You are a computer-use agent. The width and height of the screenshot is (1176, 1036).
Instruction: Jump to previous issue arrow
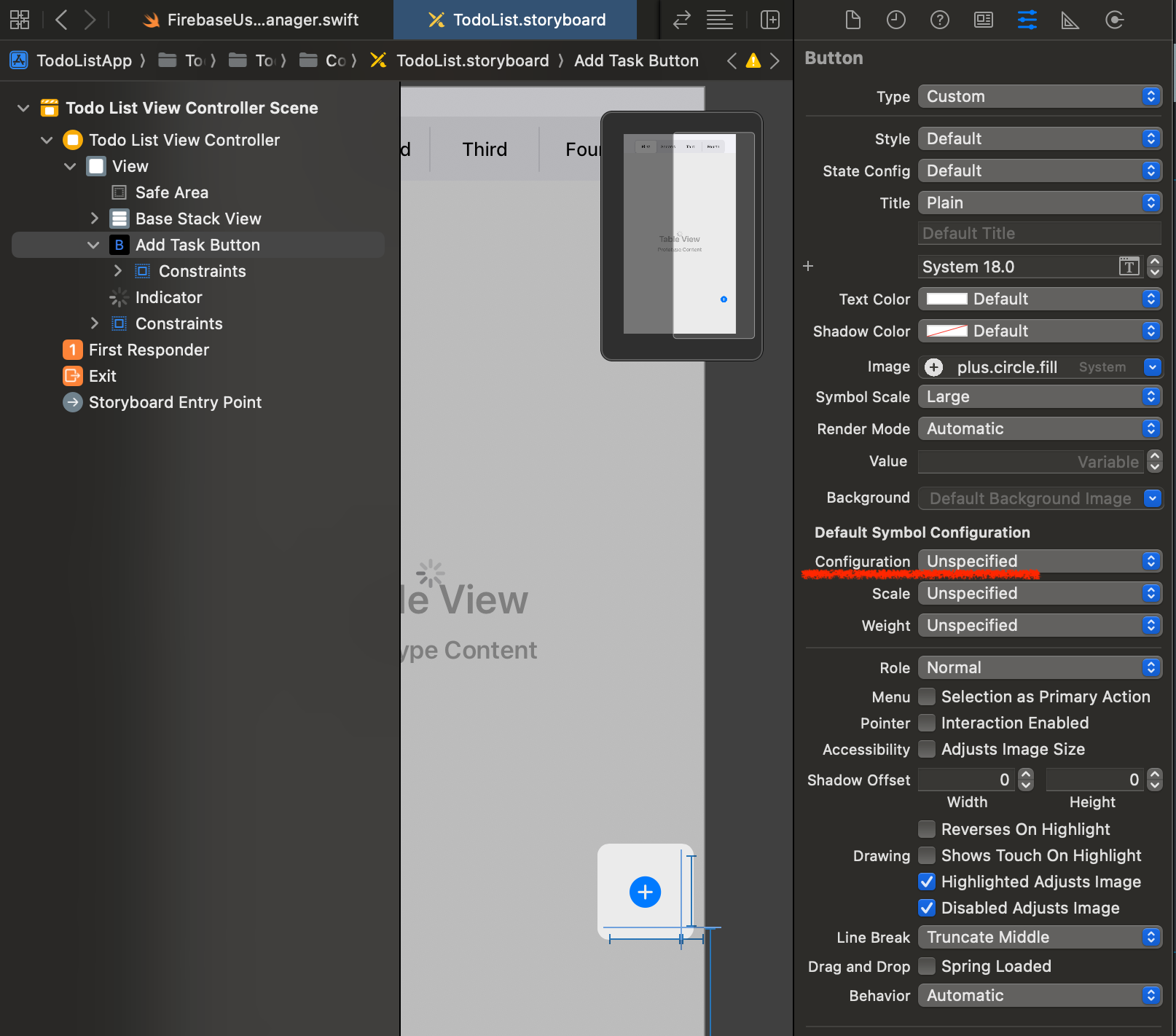click(x=732, y=60)
